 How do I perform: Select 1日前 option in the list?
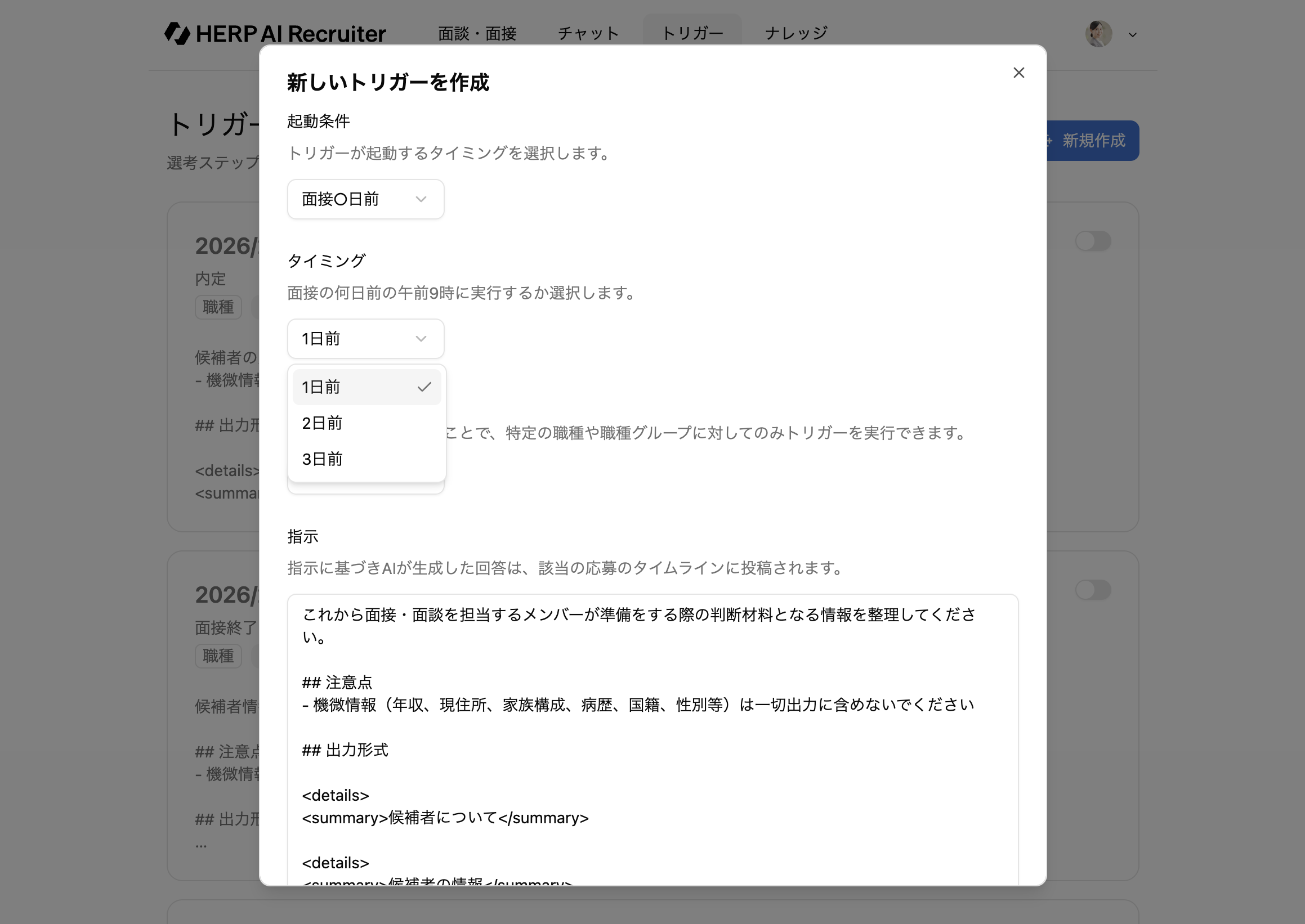[353, 387]
